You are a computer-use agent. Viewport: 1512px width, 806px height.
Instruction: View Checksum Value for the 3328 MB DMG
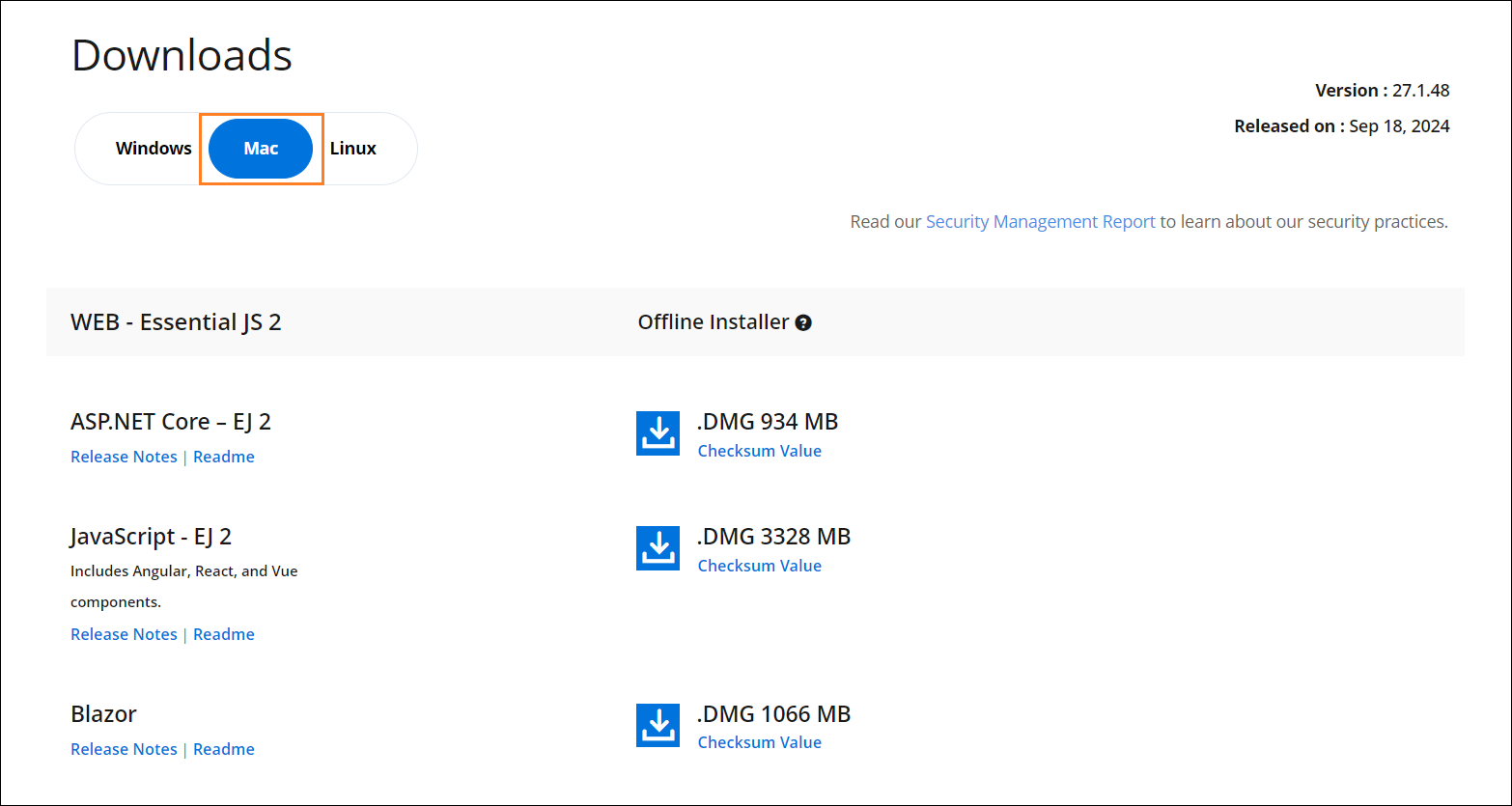coord(760,566)
